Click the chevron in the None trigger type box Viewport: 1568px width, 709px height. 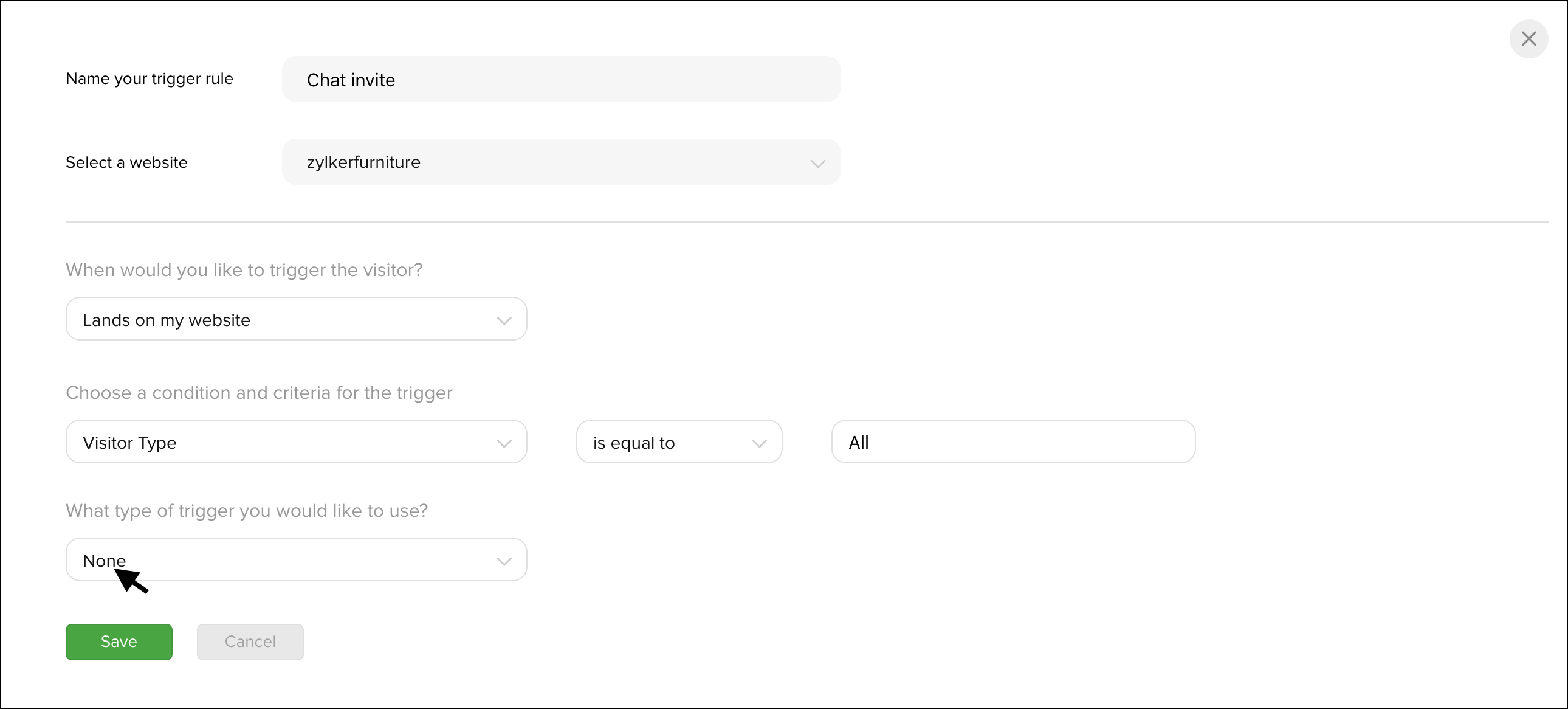click(x=503, y=561)
